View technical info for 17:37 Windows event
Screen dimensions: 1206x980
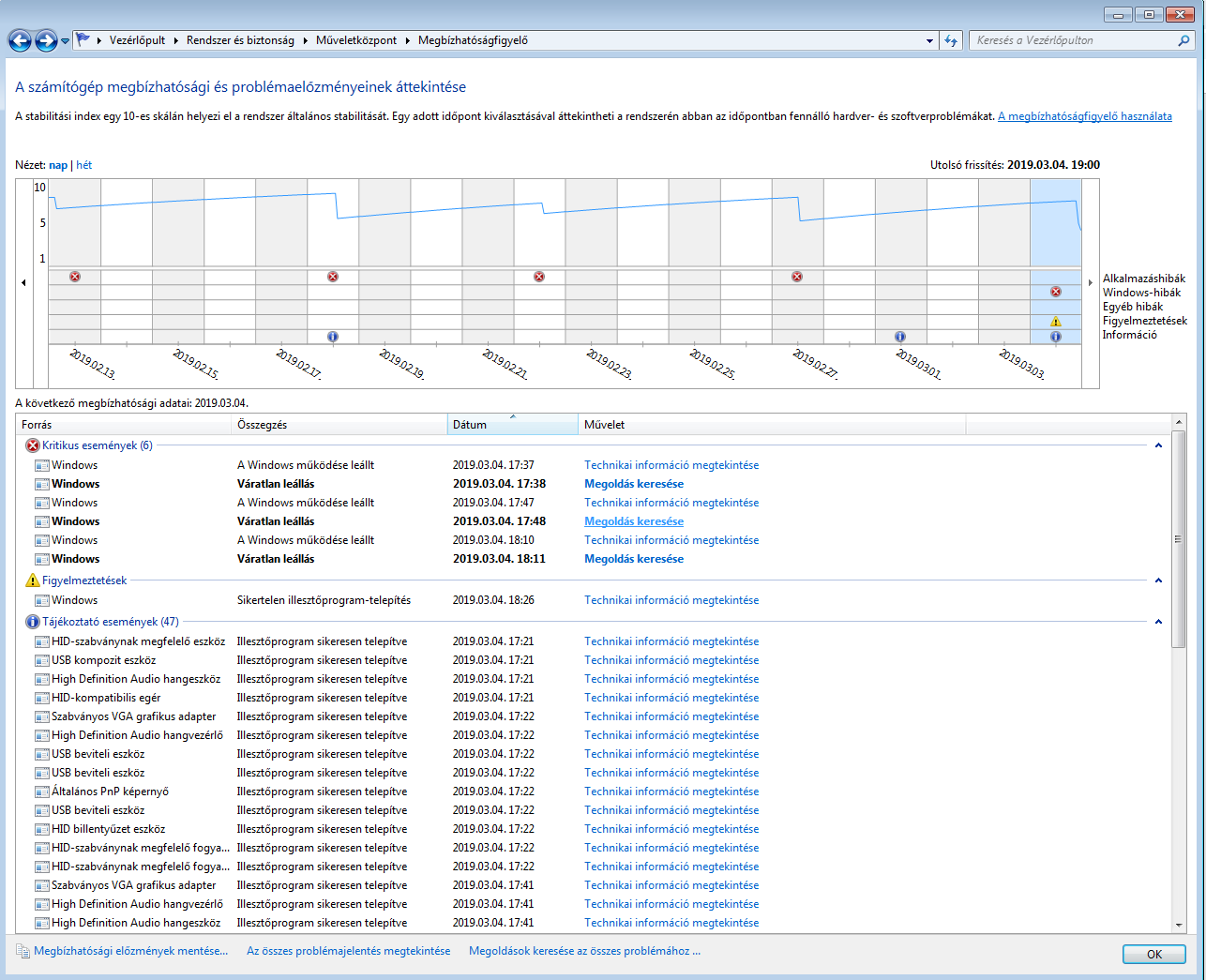click(671, 465)
